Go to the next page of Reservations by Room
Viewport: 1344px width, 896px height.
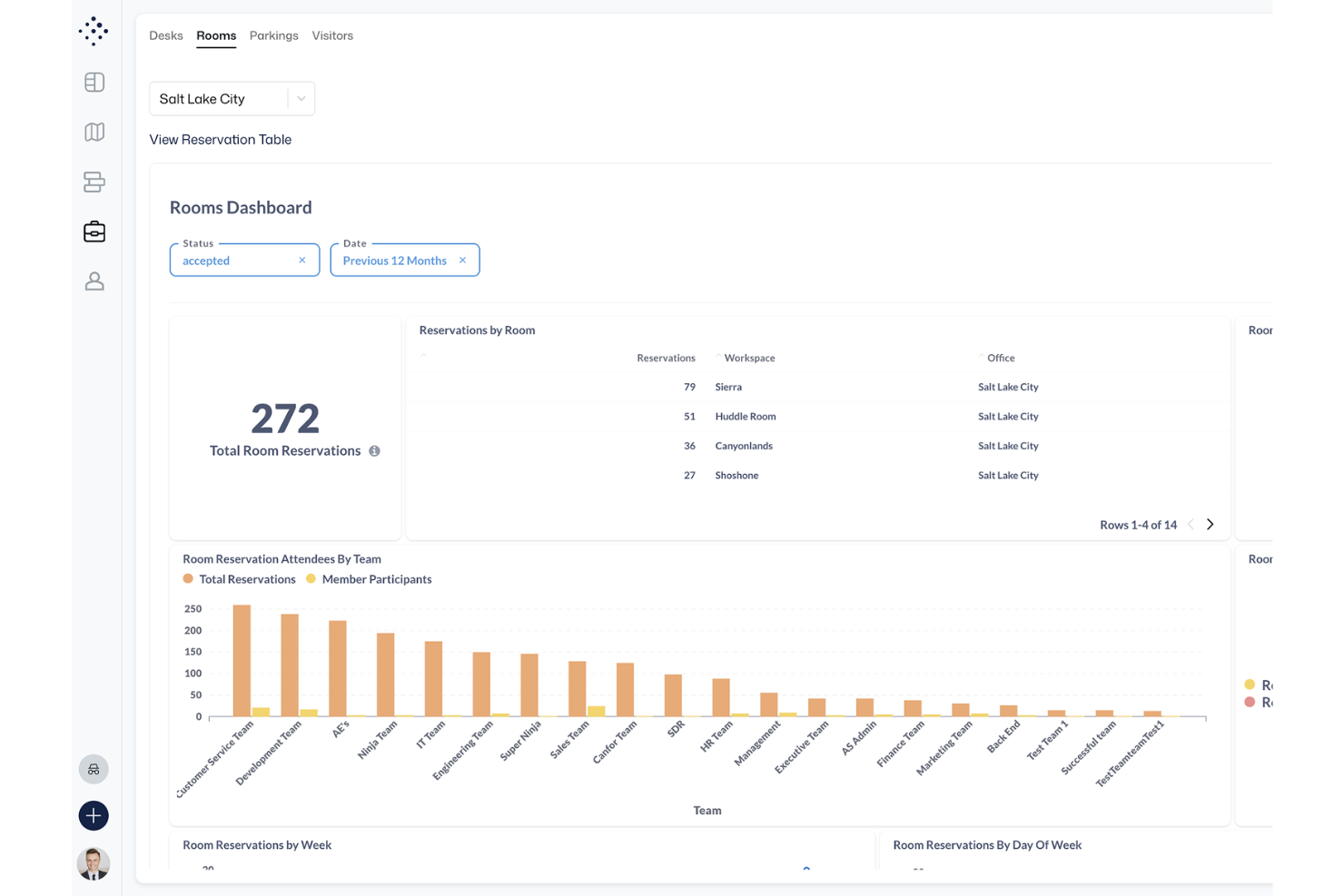(x=1210, y=524)
